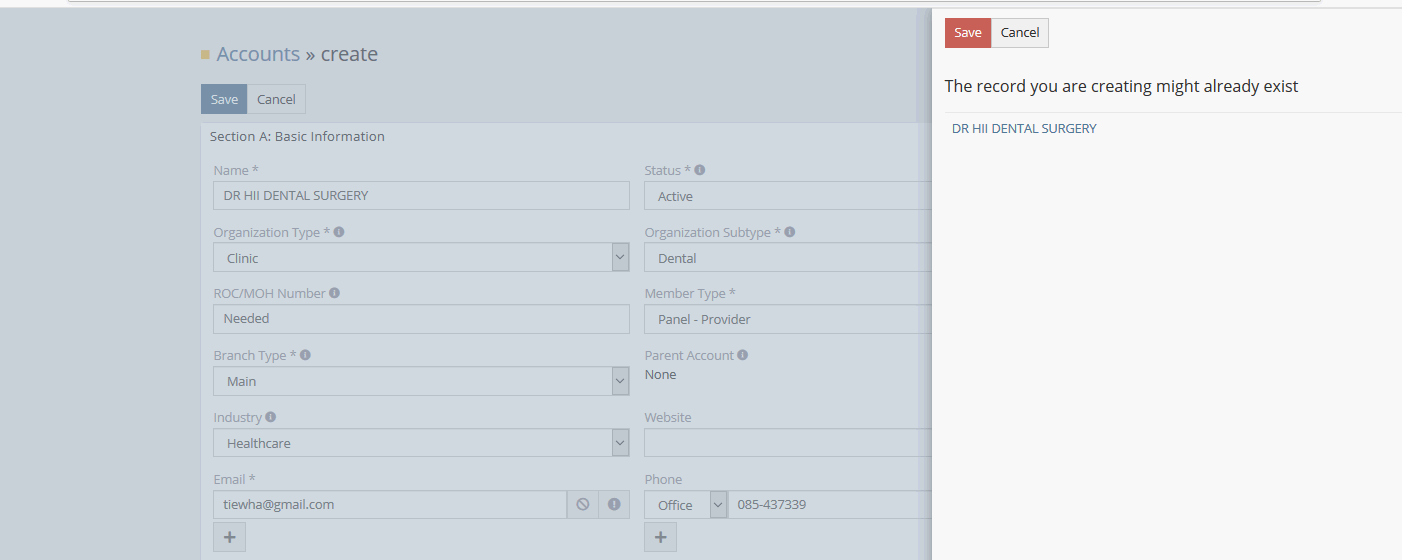1402x560 pixels.
Task: Cancel from the duplicate record panel
Action: point(1020,33)
